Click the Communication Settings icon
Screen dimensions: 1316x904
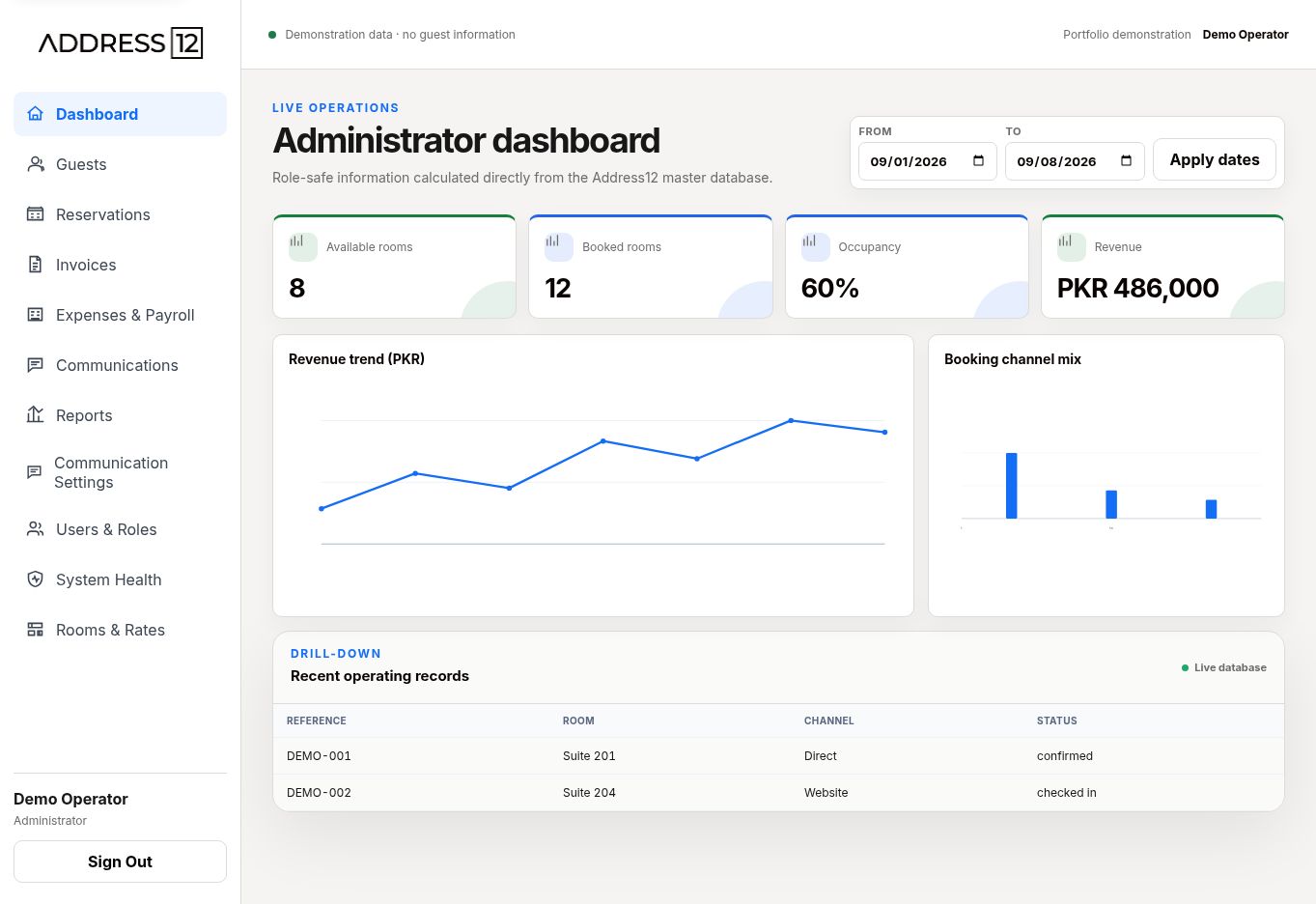(x=35, y=472)
